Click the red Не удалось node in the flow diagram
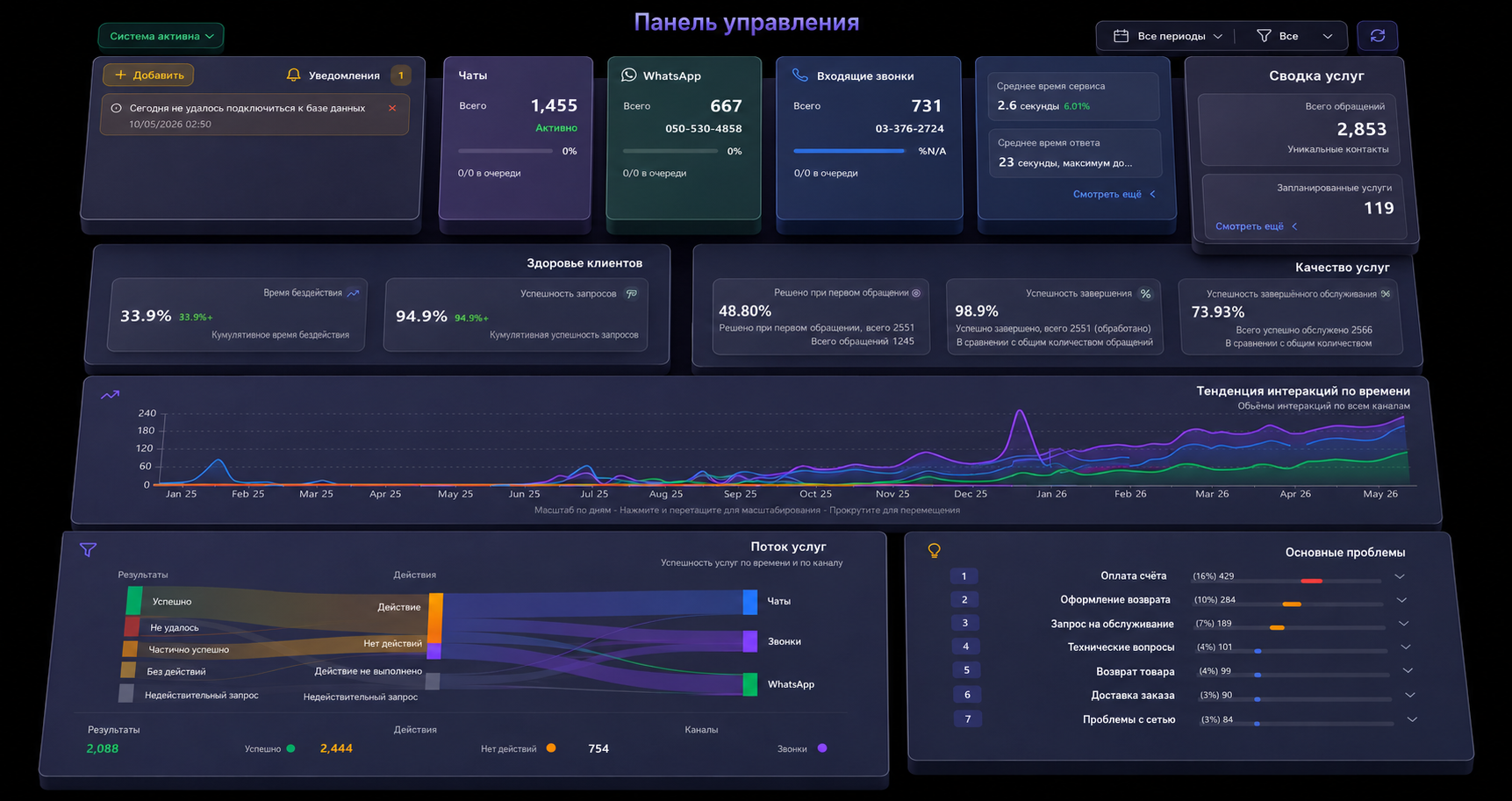The image size is (1512, 801). [132, 626]
